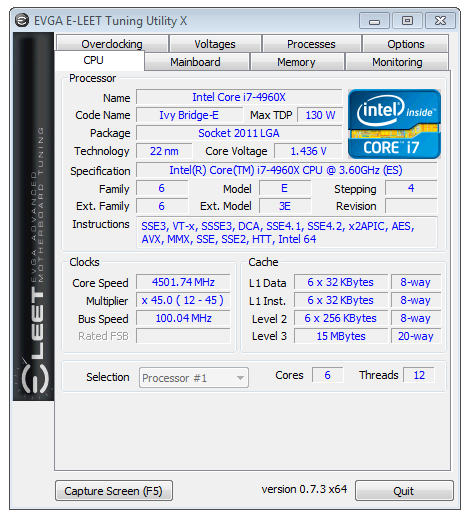469x518 pixels.
Task: Click the Max TDP value 130 W
Action: tap(320, 115)
